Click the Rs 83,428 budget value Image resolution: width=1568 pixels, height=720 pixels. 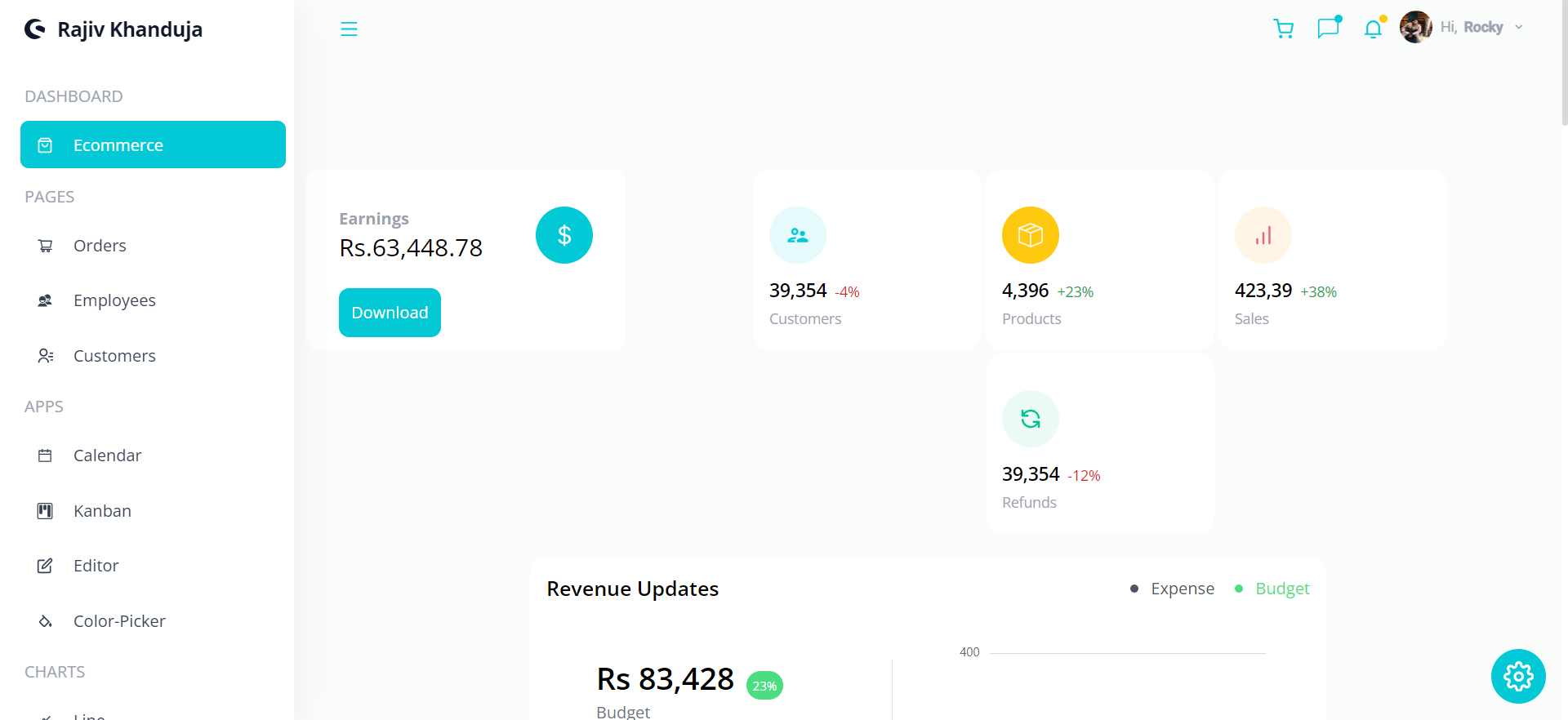tap(666, 679)
